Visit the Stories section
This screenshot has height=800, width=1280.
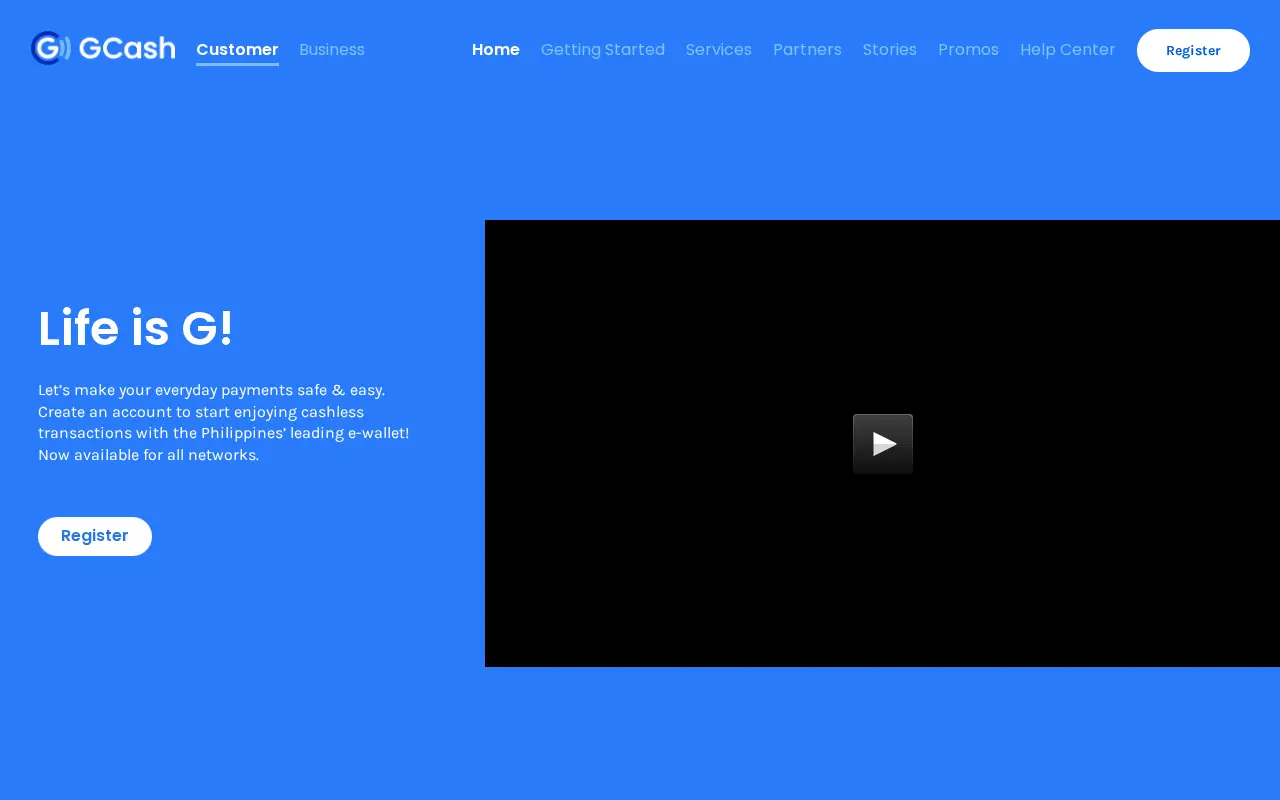click(x=890, y=49)
